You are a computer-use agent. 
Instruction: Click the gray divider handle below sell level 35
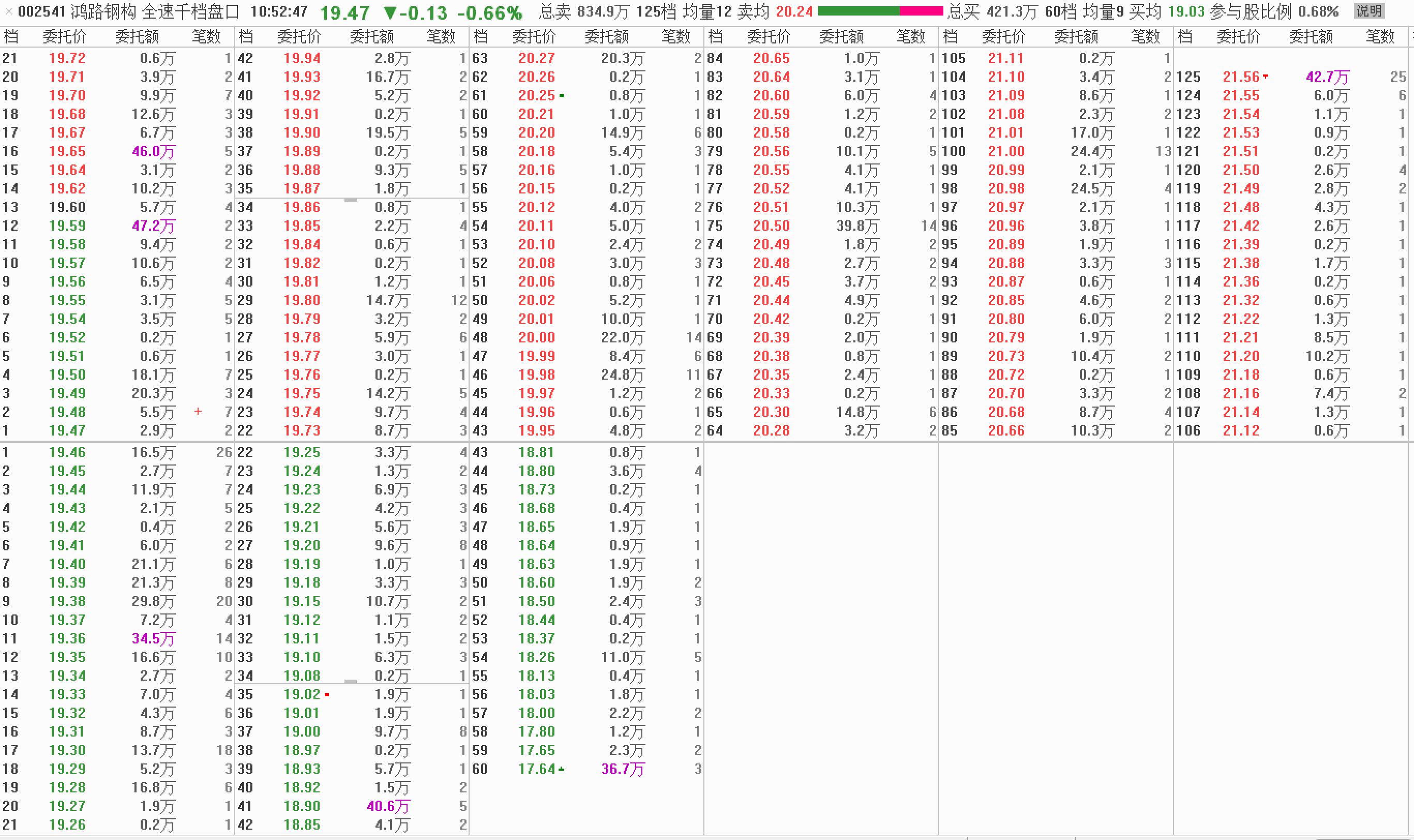350,199
